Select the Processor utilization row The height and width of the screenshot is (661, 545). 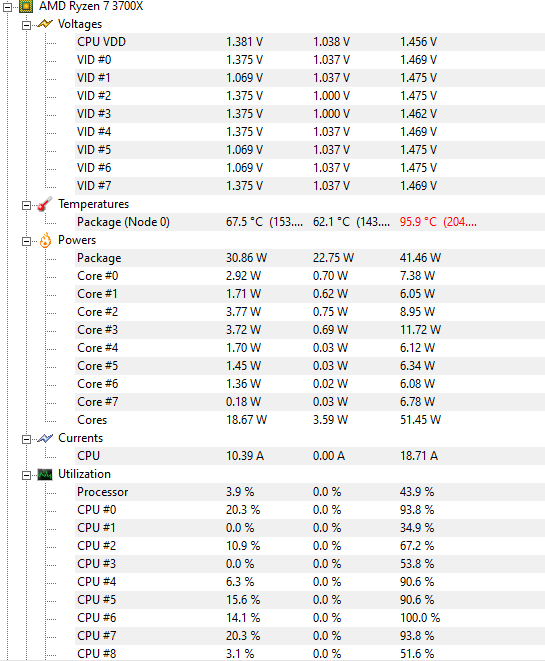(x=309, y=492)
